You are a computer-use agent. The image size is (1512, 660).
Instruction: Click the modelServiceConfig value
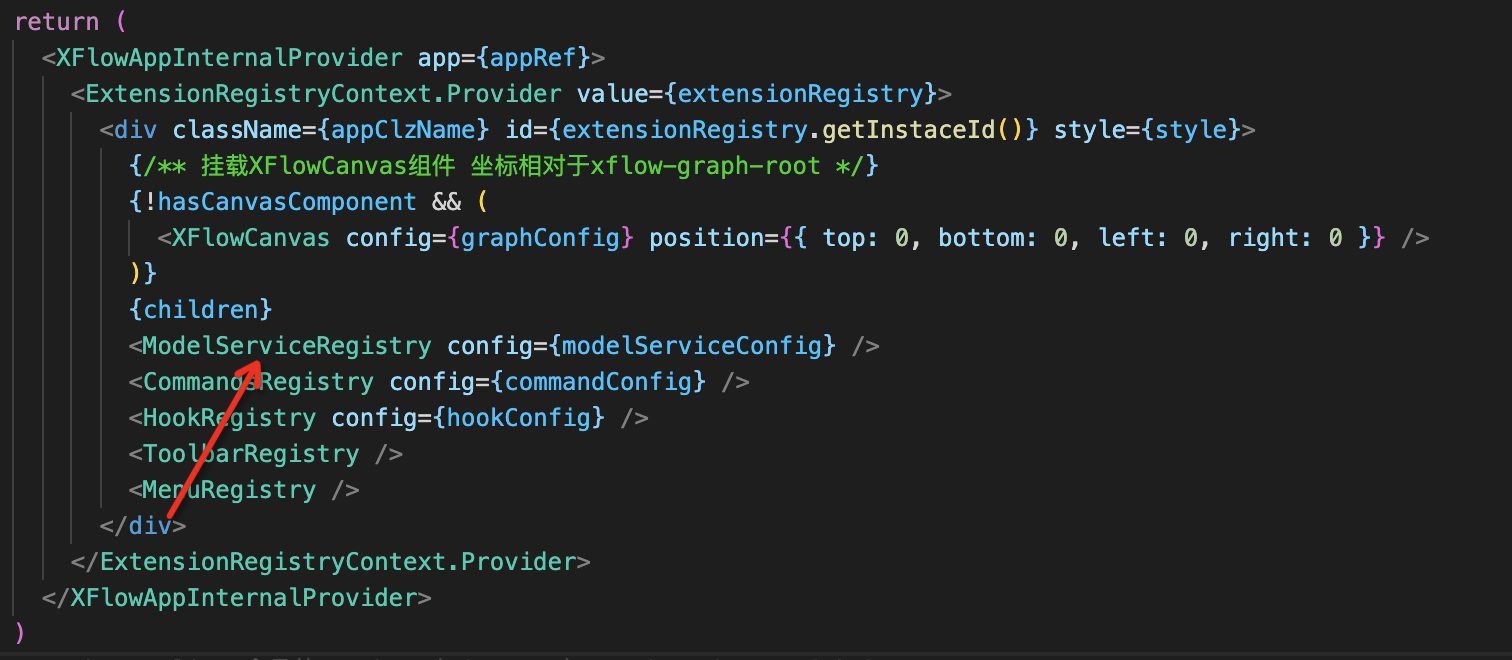tap(692, 345)
